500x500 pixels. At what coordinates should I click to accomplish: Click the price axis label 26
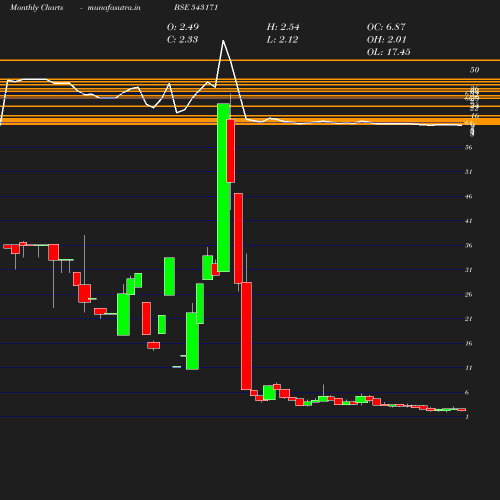tap(468, 294)
